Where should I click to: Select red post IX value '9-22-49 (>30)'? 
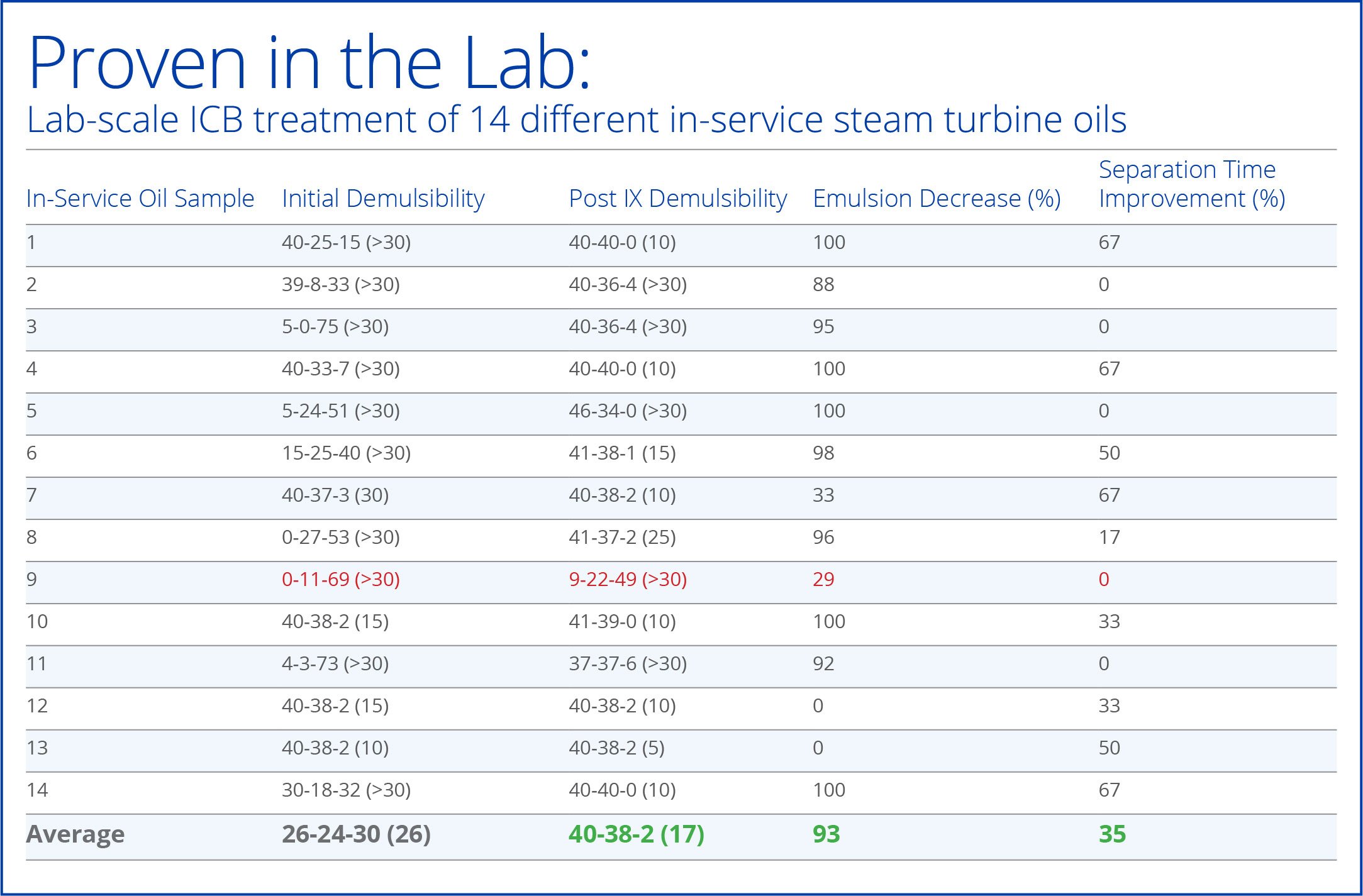point(628,579)
